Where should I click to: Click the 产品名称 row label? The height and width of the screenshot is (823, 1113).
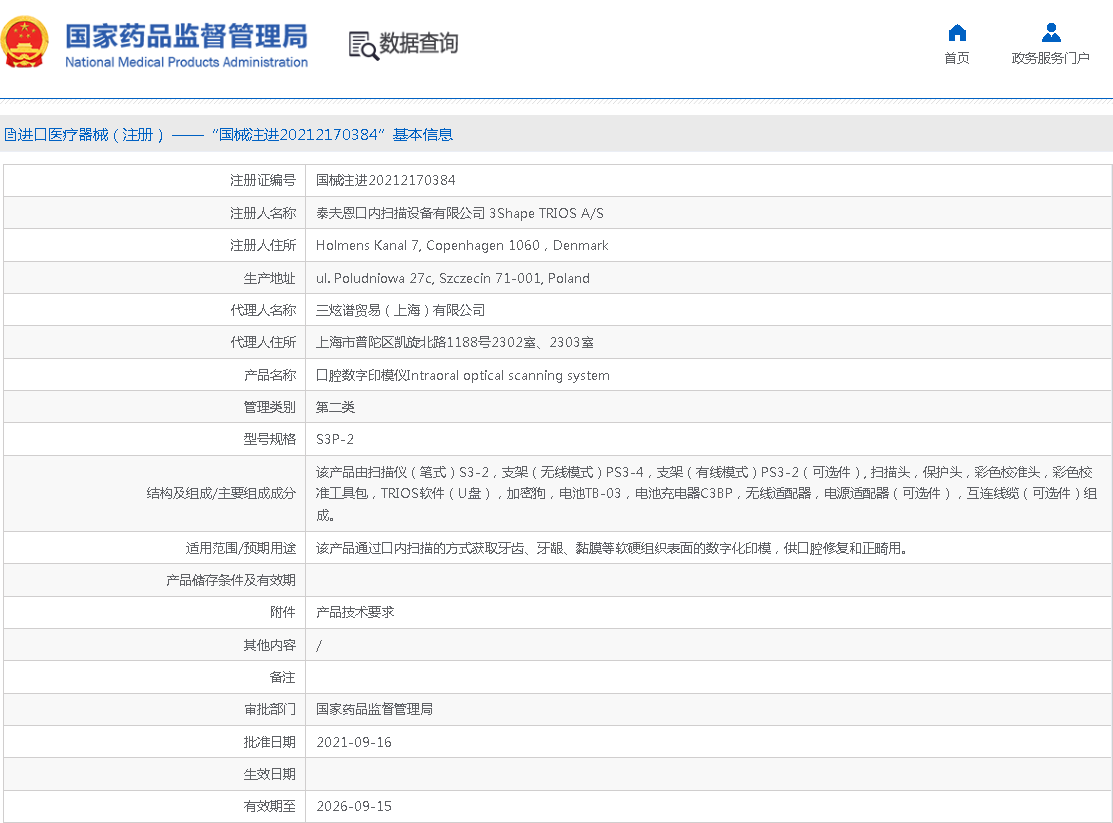pyautogui.click(x=269, y=375)
